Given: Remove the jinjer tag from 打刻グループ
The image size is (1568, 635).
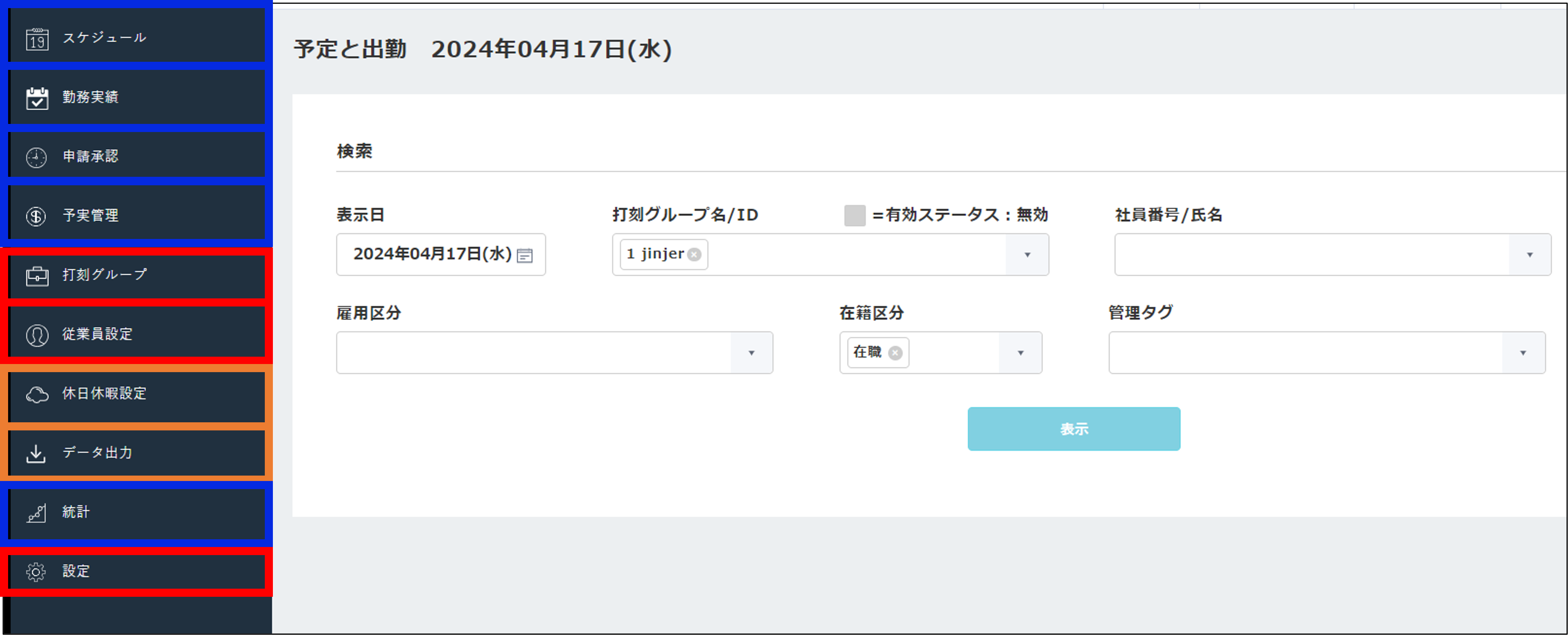Looking at the screenshot, I should click(x=694, y=254).
